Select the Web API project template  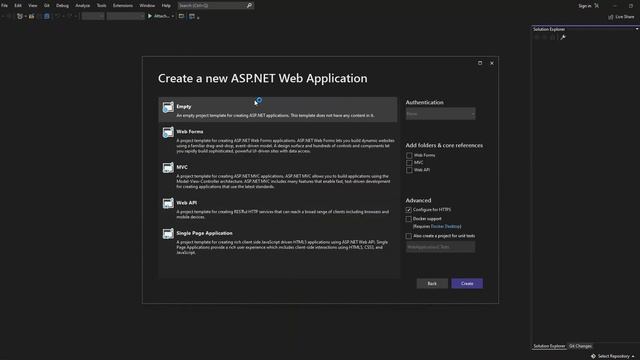pyautogui.click(x=278, y=209)
